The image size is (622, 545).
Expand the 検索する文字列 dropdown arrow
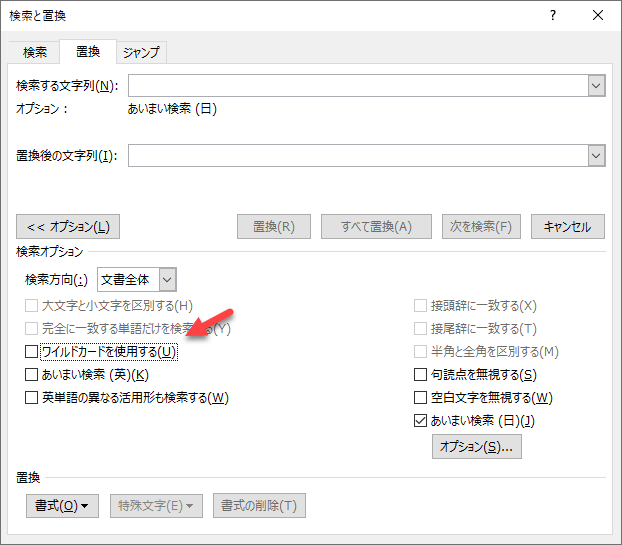pos(596,86)
